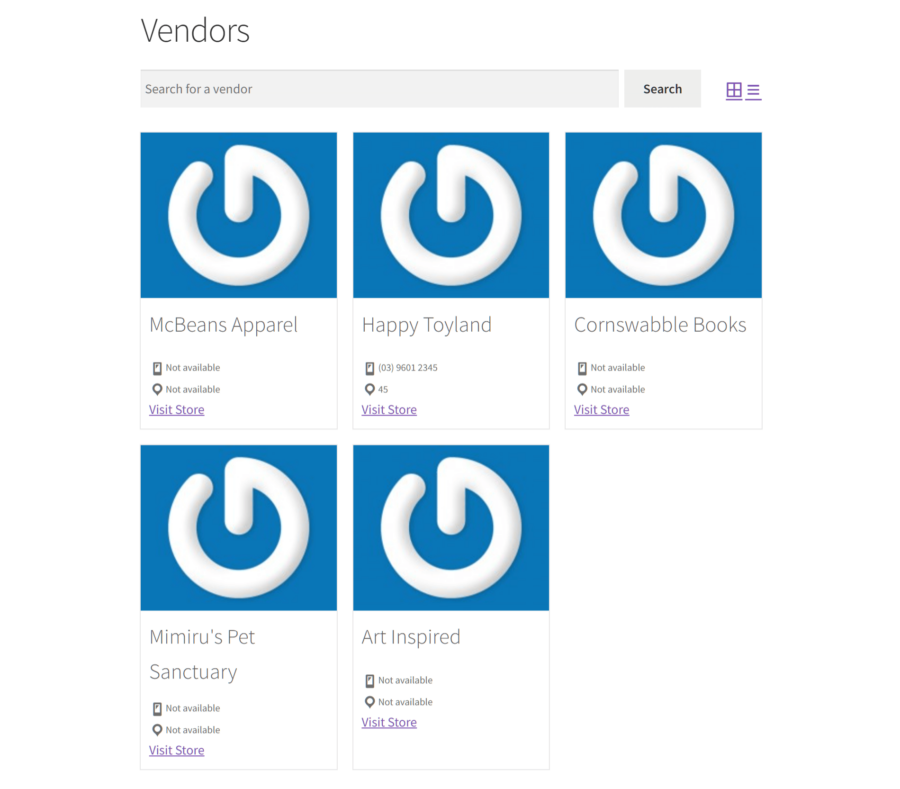
Task: Click the Happy Toyland vendor name
Action: click(426, 324)
